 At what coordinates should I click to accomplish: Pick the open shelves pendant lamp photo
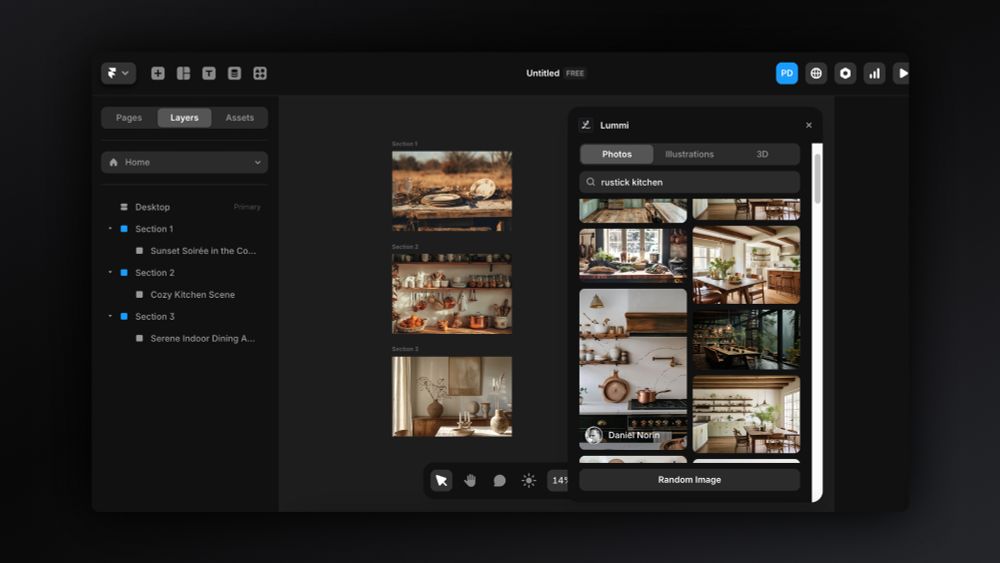click(x=746, y=414)
